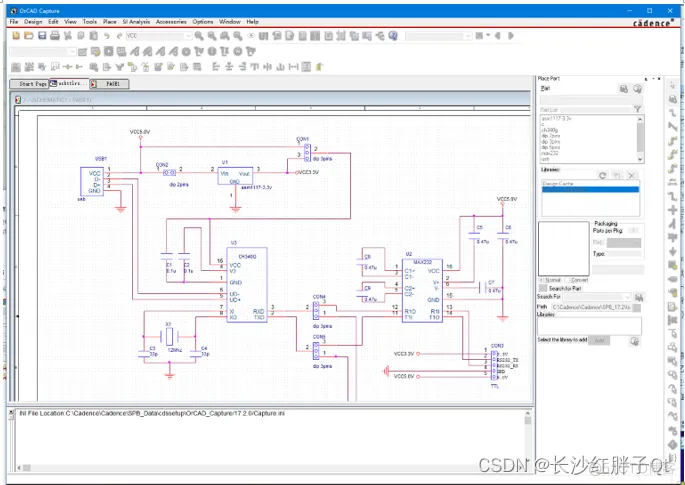Viewport: 685px width, 485px height.
Task: Click the part filter funnel icon
Action: click(x=637, y=109)
